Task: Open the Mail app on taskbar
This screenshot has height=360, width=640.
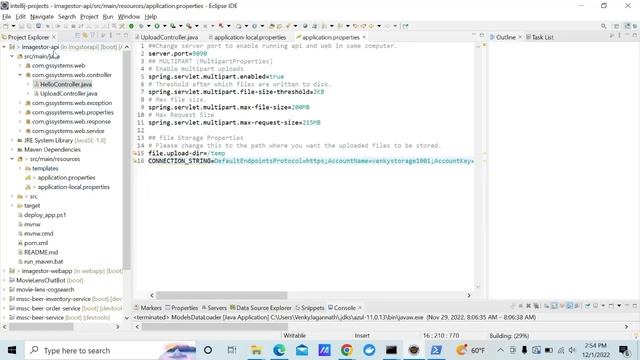Action: [302, 350]
